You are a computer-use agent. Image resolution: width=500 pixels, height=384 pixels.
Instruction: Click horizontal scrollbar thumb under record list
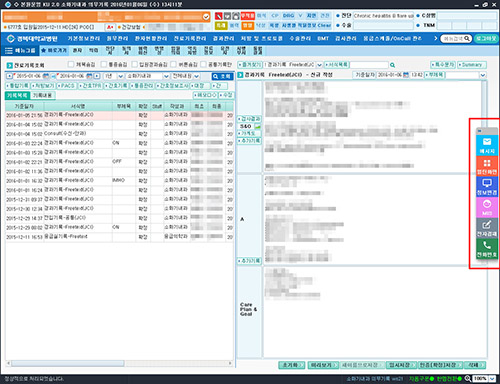(68, 363)
